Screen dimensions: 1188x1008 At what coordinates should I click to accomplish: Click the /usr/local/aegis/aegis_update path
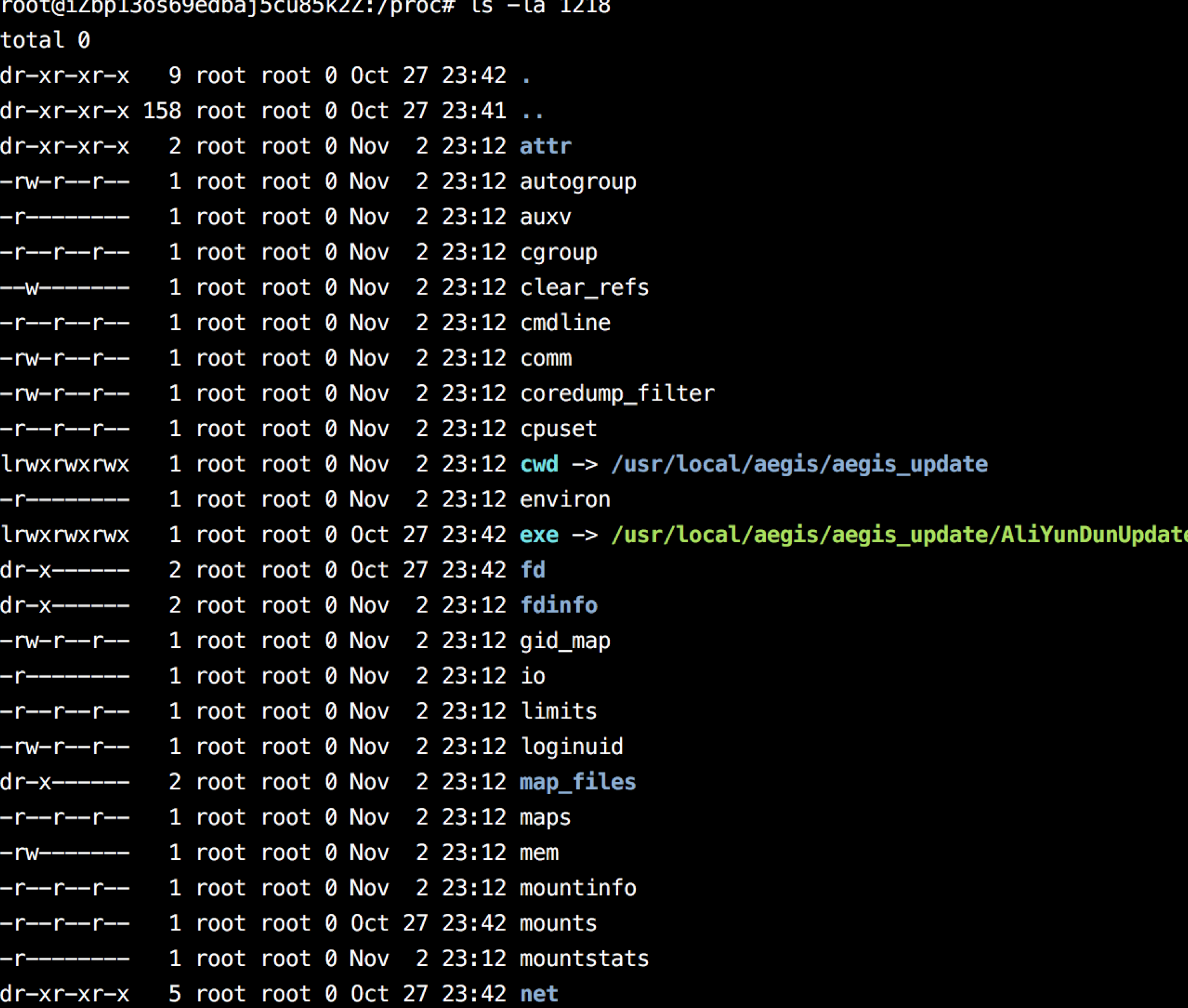pyautogui.click(x=799, y=464)
